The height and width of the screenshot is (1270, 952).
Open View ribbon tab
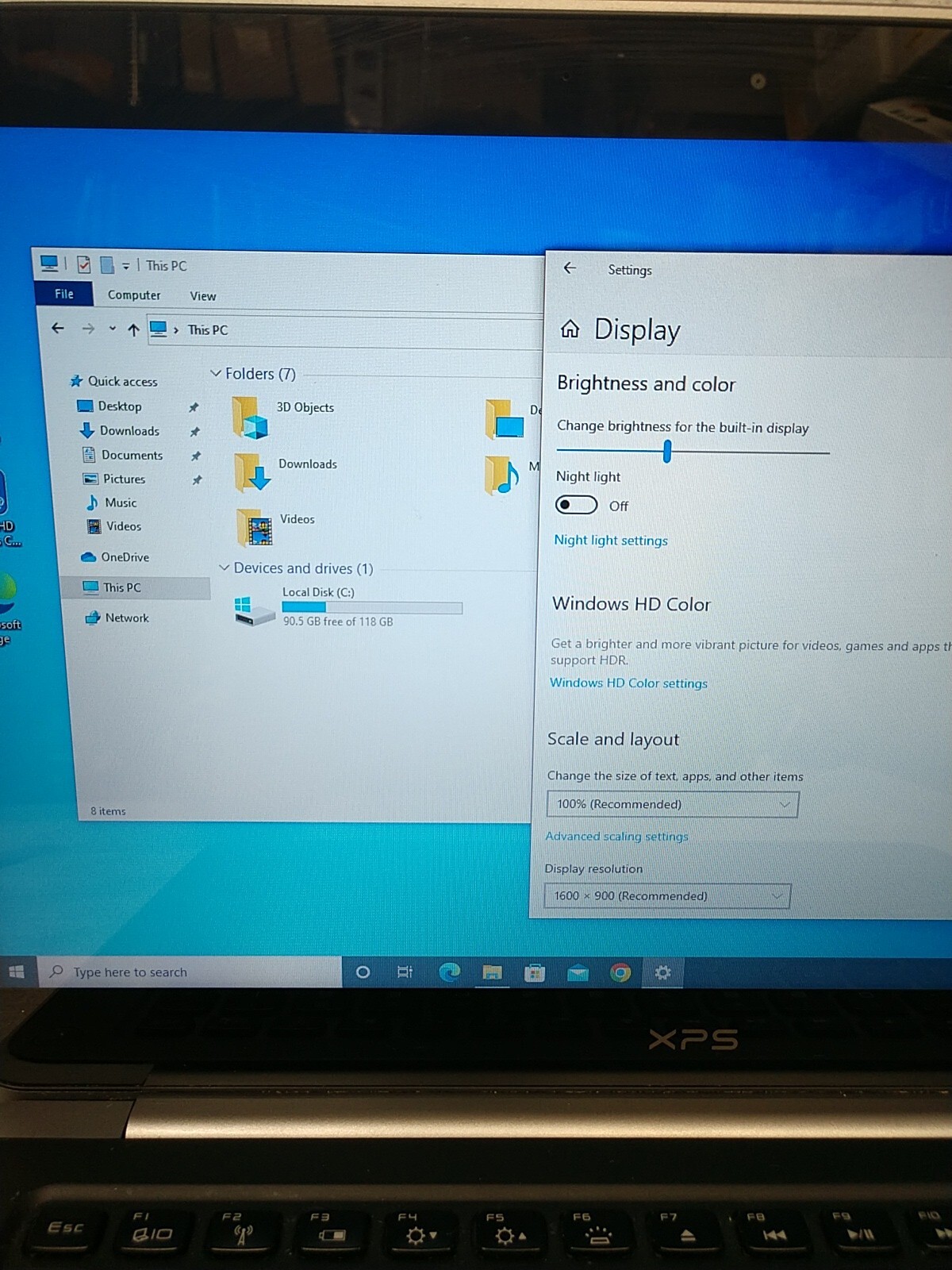[x=203, y=296]
